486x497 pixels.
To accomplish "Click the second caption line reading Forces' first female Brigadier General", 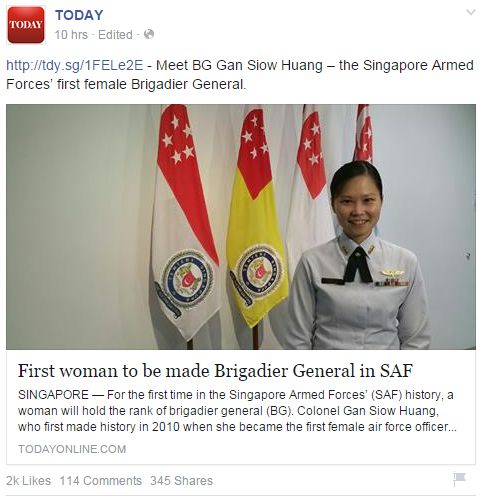I will [126, 84].
